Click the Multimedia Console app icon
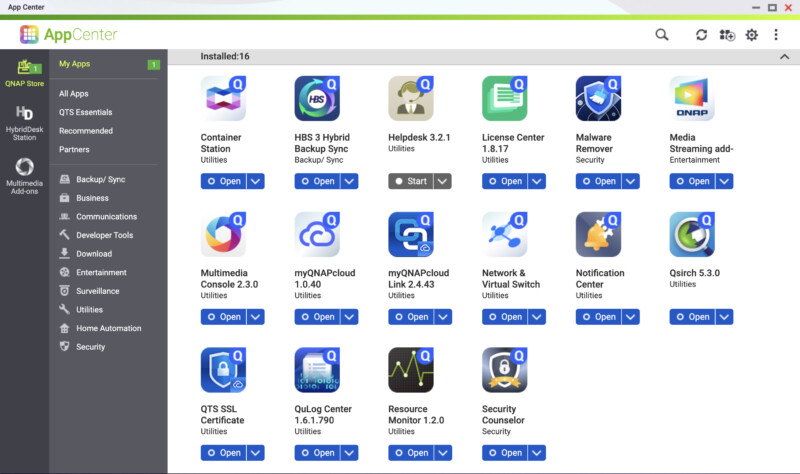 point(223,234)
